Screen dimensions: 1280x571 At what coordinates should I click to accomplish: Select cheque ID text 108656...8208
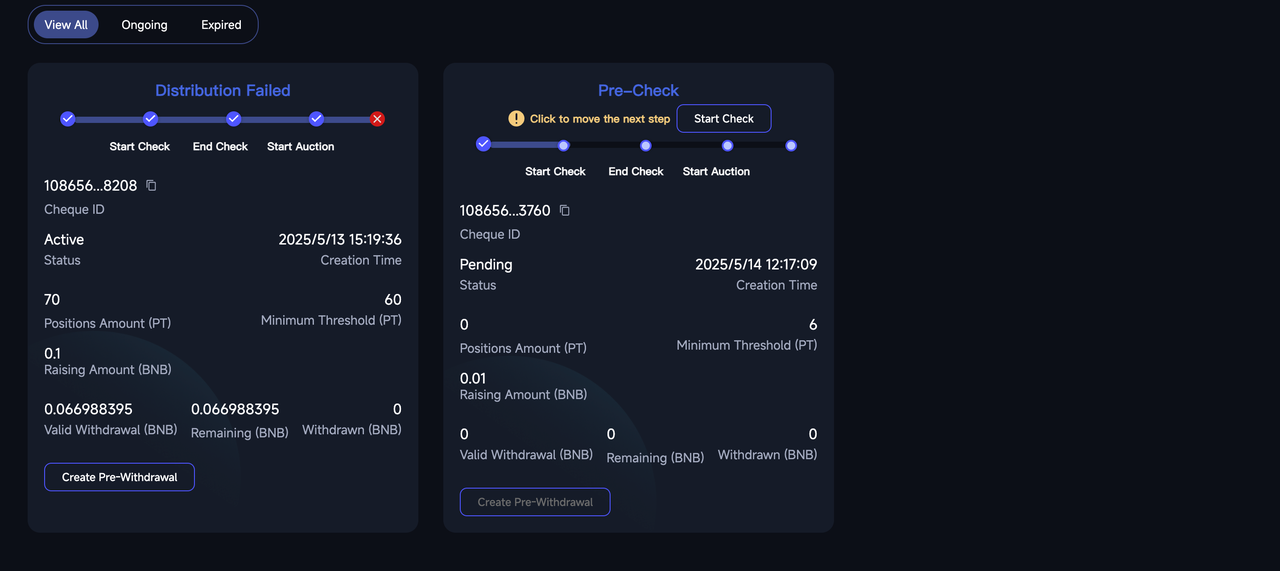91,185
